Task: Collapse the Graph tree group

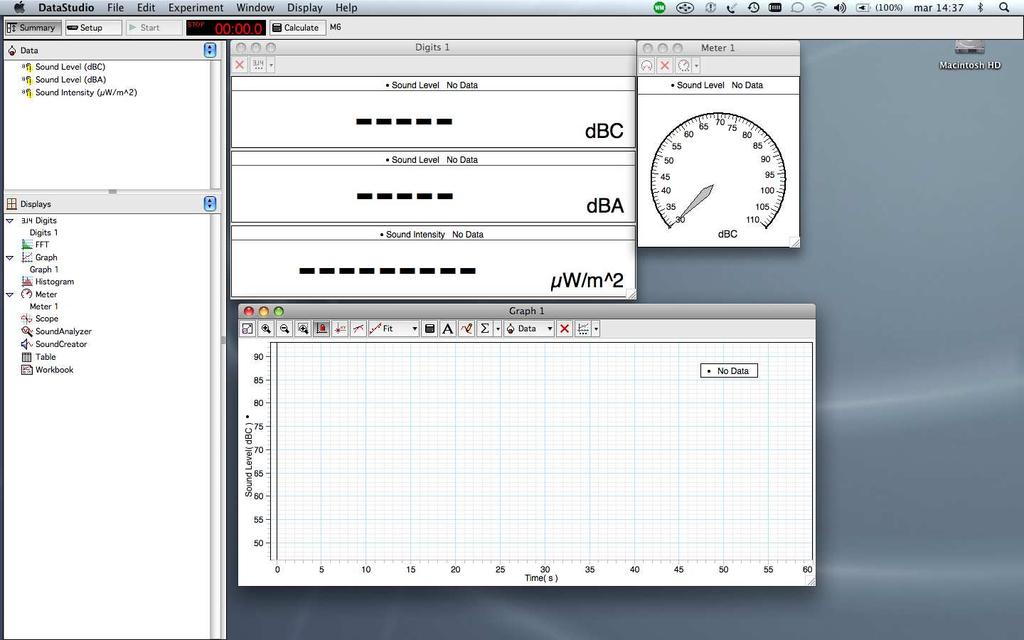Action: click(10, 257)
